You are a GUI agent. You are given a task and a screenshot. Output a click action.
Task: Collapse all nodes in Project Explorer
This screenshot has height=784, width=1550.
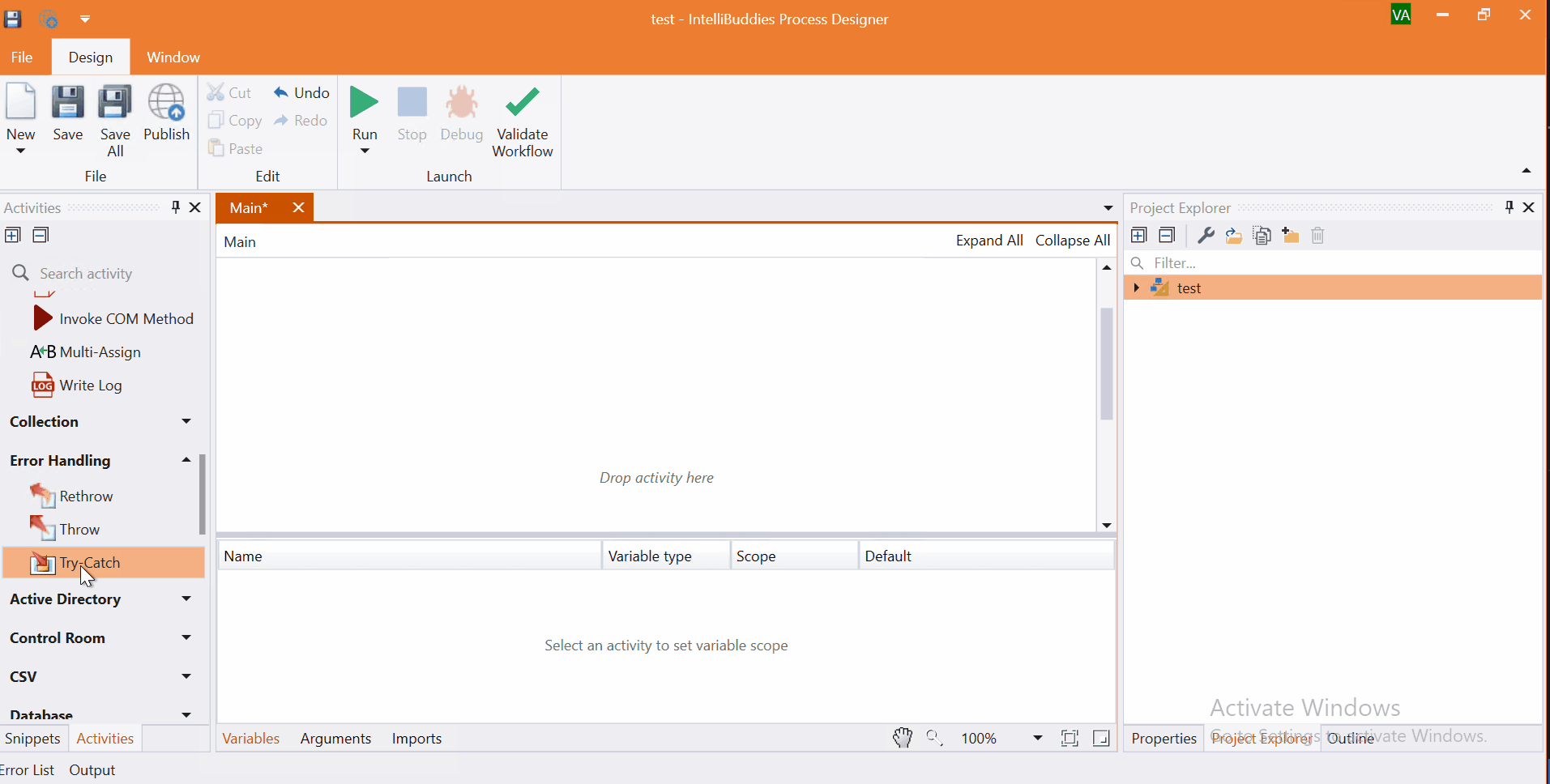1167,236
